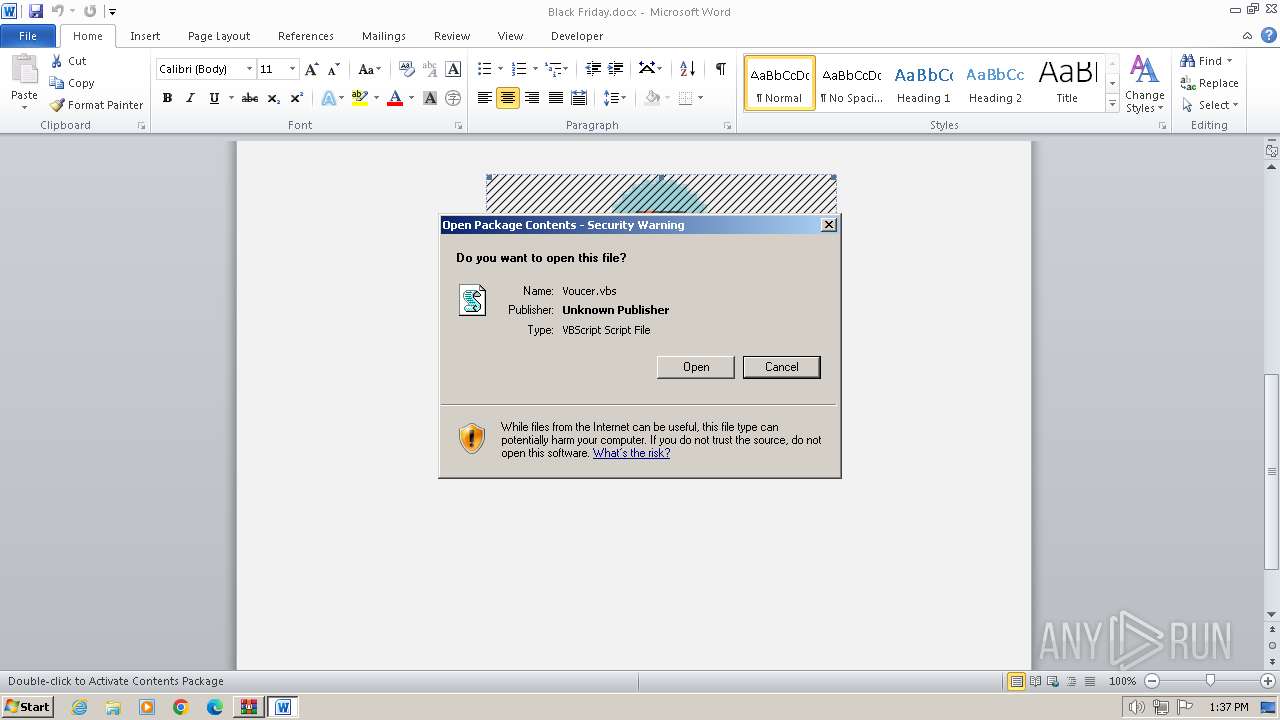Click the Sort icon
The height and width of the screenshot is (720, 1280).
pyautogui.click(x=687, y=69)
